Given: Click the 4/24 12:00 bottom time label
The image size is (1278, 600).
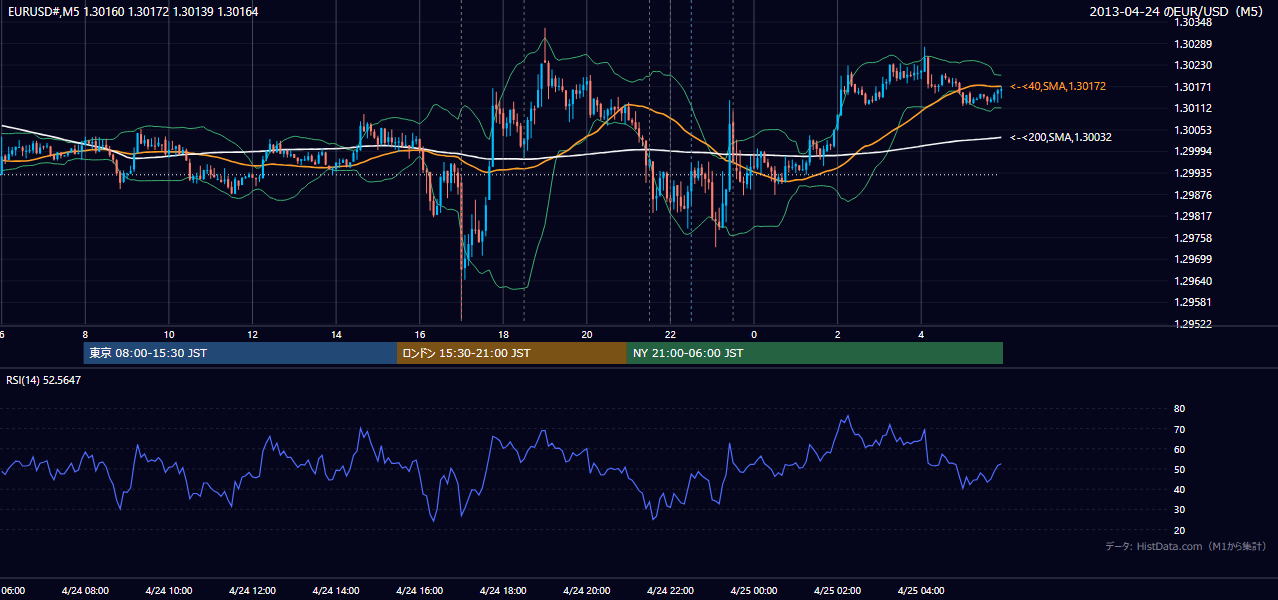Looking at the screenshot, I should (x=252, y=590).
